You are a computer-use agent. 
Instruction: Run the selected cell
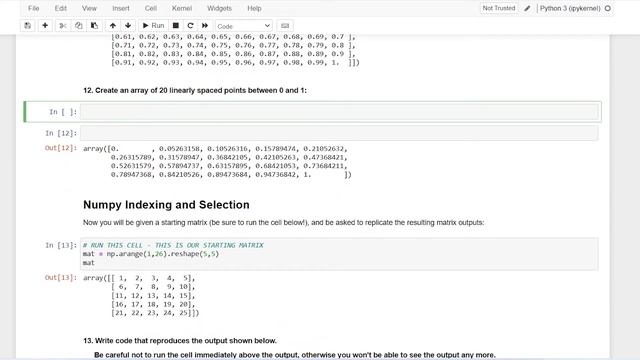click(153, 26)
